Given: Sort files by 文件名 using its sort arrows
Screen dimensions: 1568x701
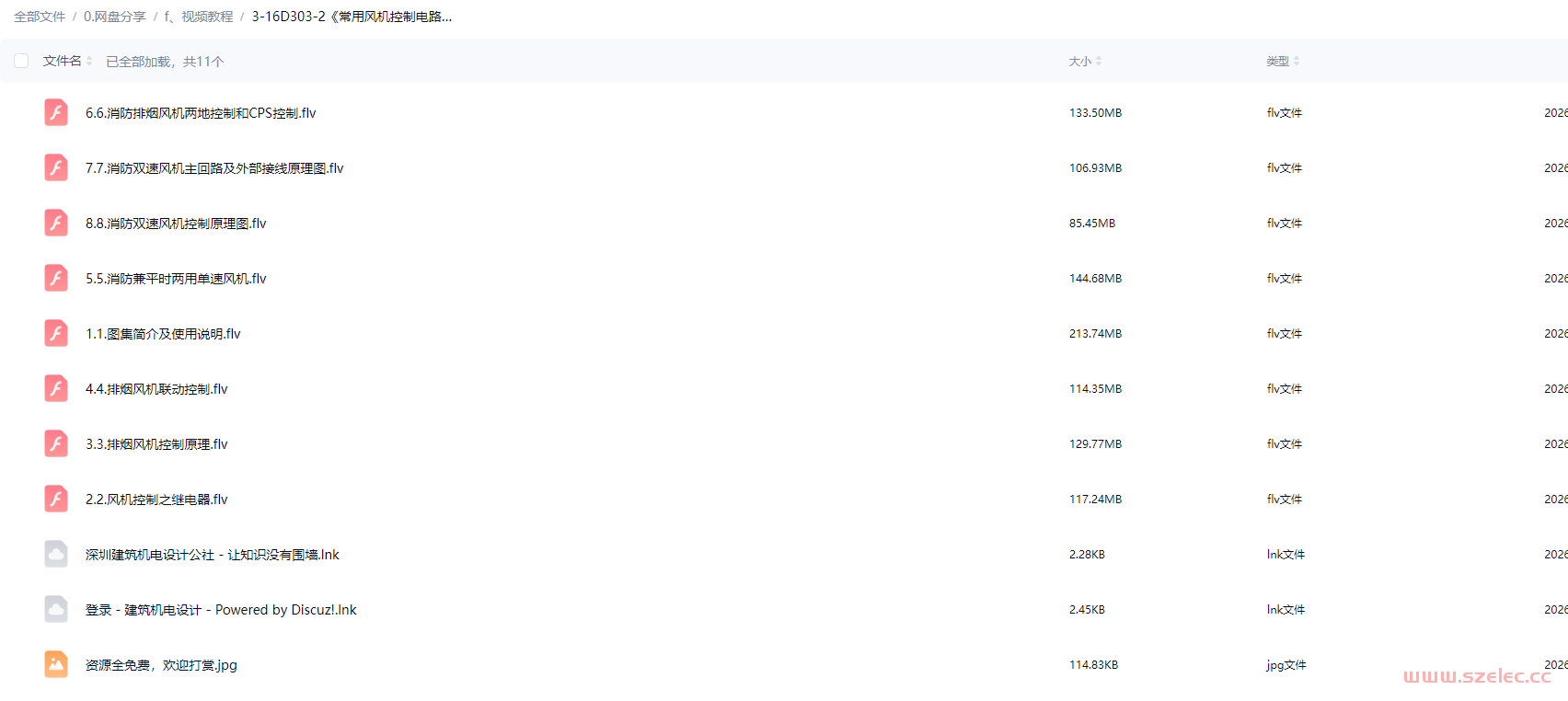Looking at the screenshot, I should pos(89,61).
